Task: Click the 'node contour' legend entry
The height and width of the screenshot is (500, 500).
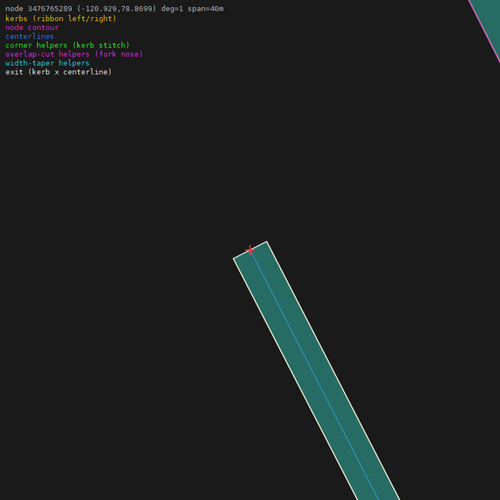Action: (x=32, y=27)
